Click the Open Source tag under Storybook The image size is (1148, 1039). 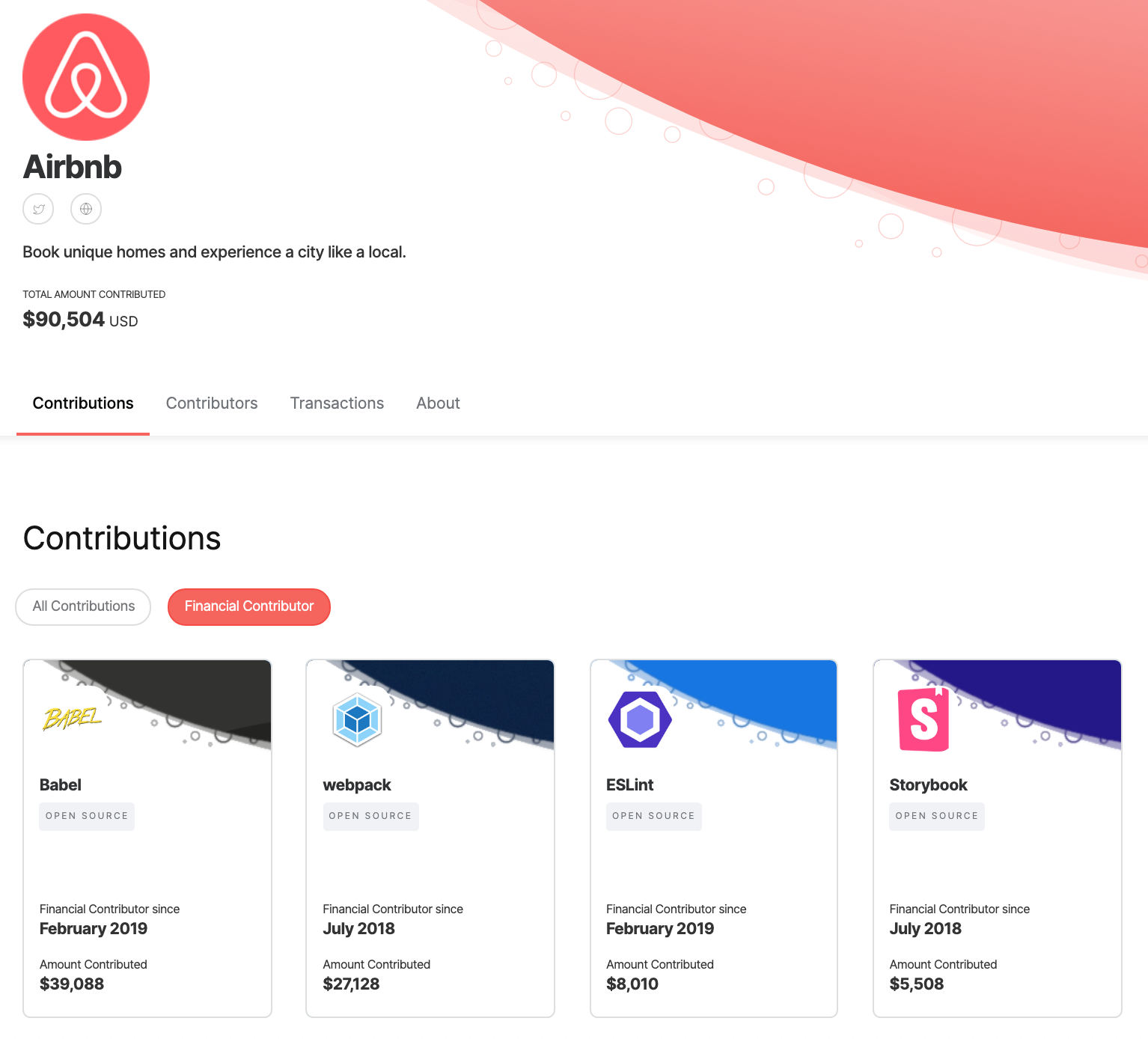[937, 816]
